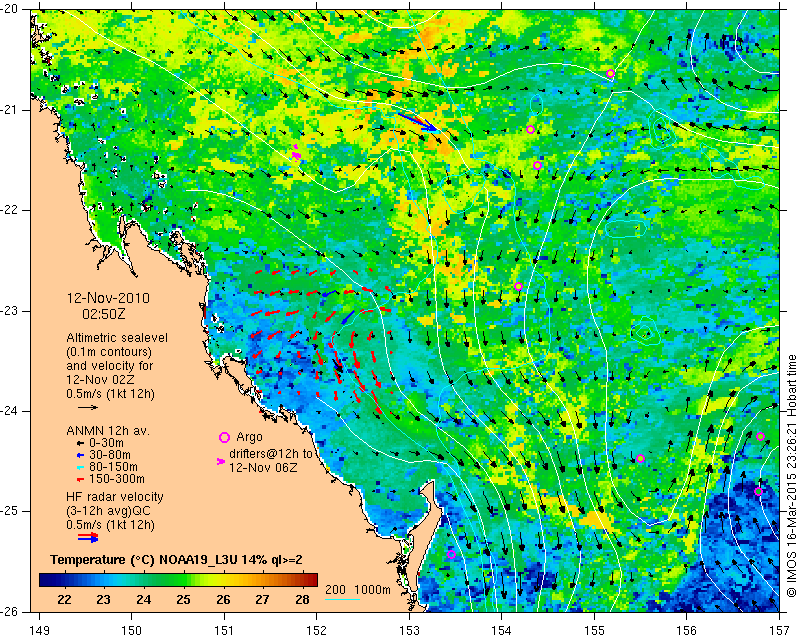Click the 'drifters@12h to' legend text

tap(270, 454)
